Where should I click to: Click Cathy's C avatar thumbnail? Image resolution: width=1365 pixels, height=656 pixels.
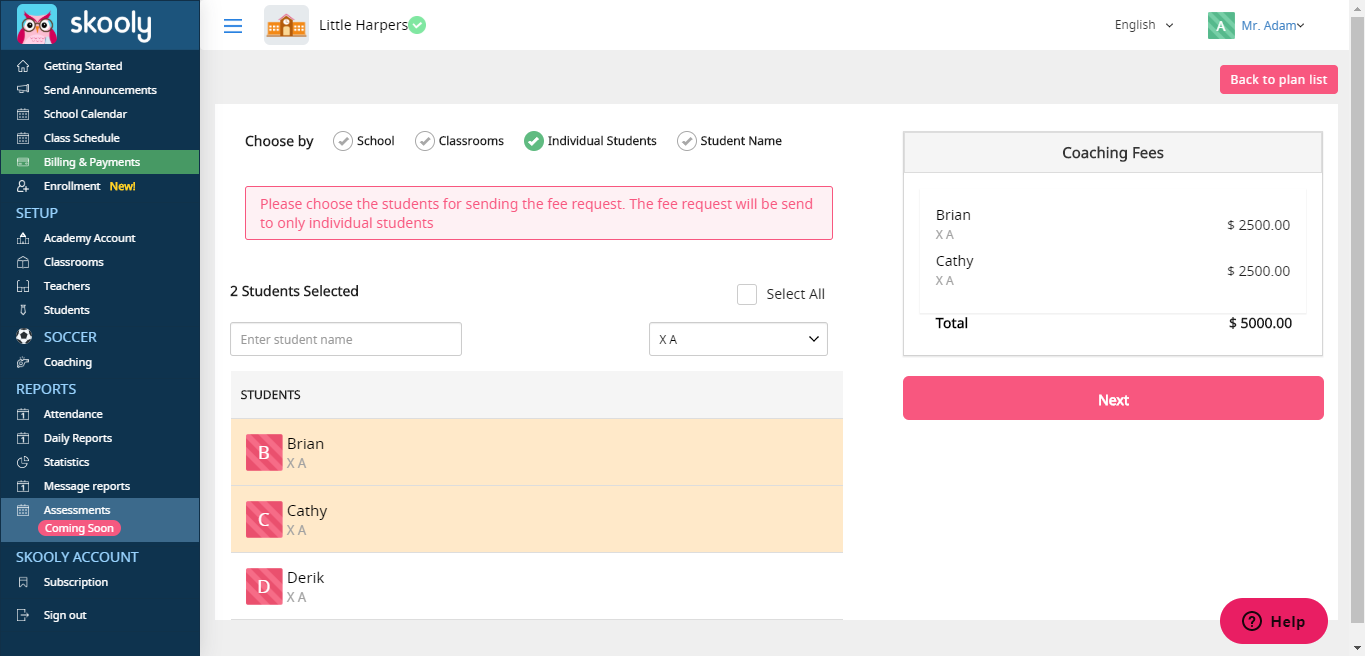(x=264, y=519)
